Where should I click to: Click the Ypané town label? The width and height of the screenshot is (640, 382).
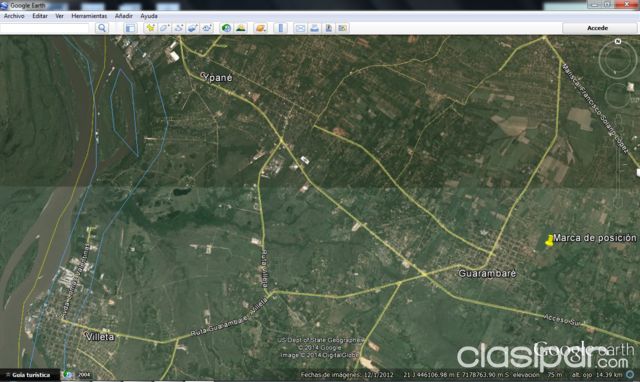217,78
